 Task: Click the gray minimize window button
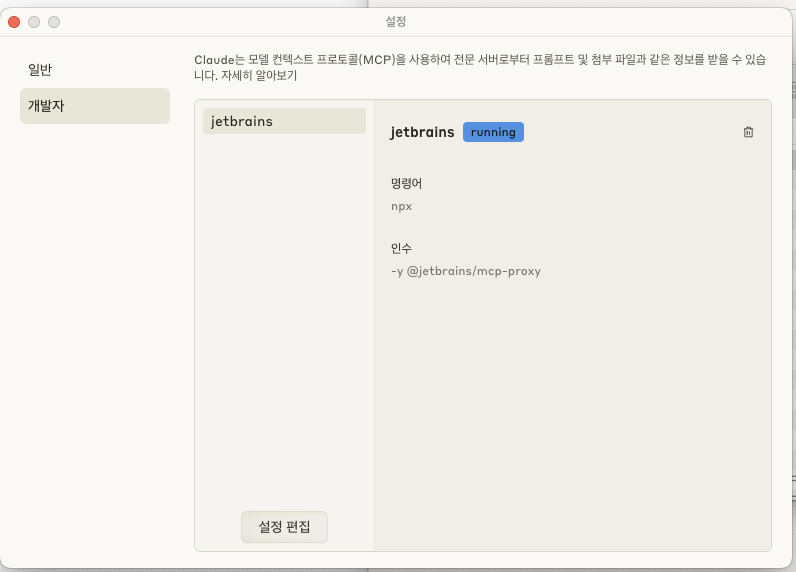pos(34,22)
